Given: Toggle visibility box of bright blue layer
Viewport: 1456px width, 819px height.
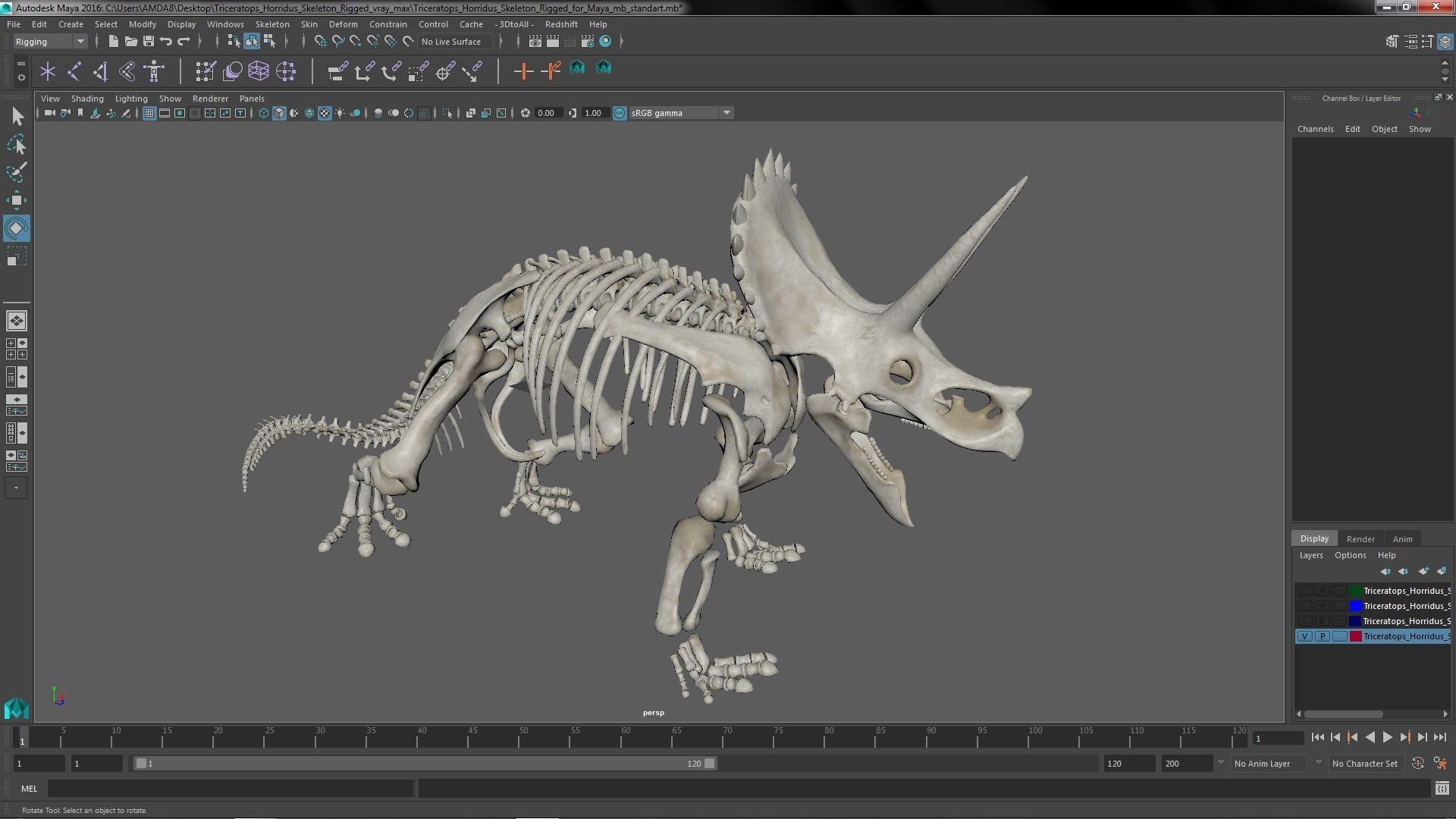Looking at the screenshot, I should (x=1304, y=606).
